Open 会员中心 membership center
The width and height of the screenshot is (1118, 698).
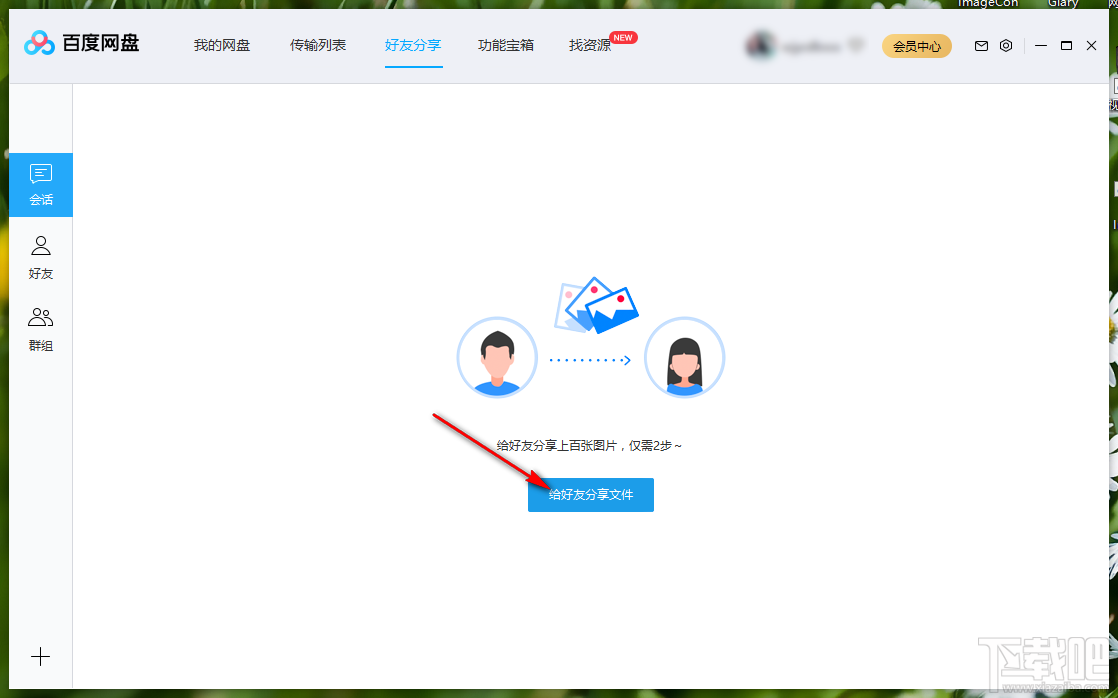[917, 46]
